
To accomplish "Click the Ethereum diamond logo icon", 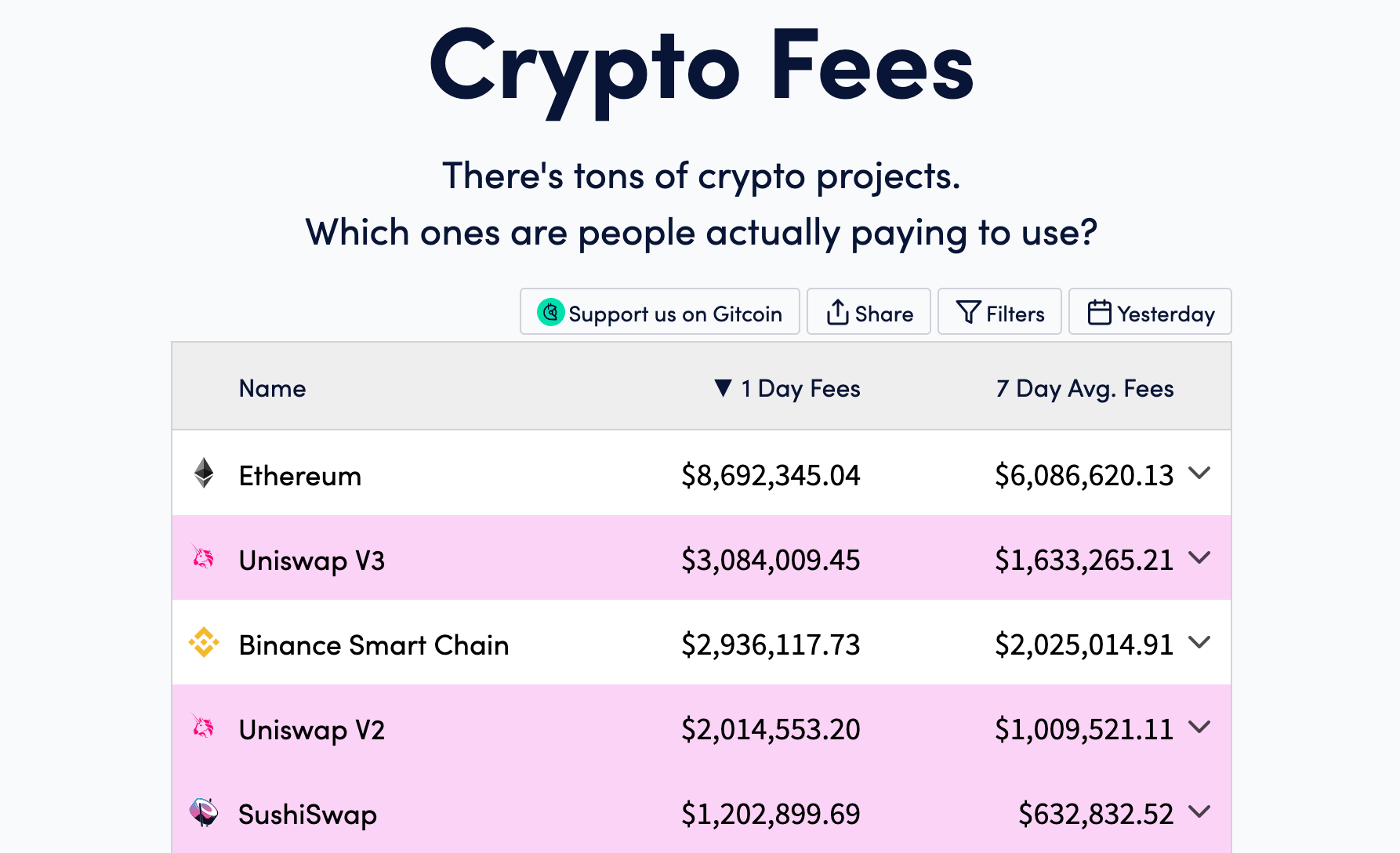I will point(204,473).
